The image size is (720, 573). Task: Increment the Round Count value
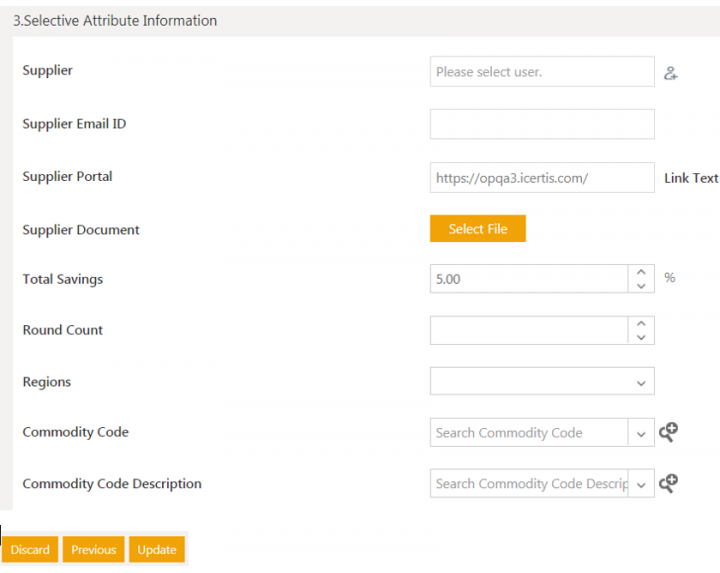pyautogui.click(x=641, y=323)
